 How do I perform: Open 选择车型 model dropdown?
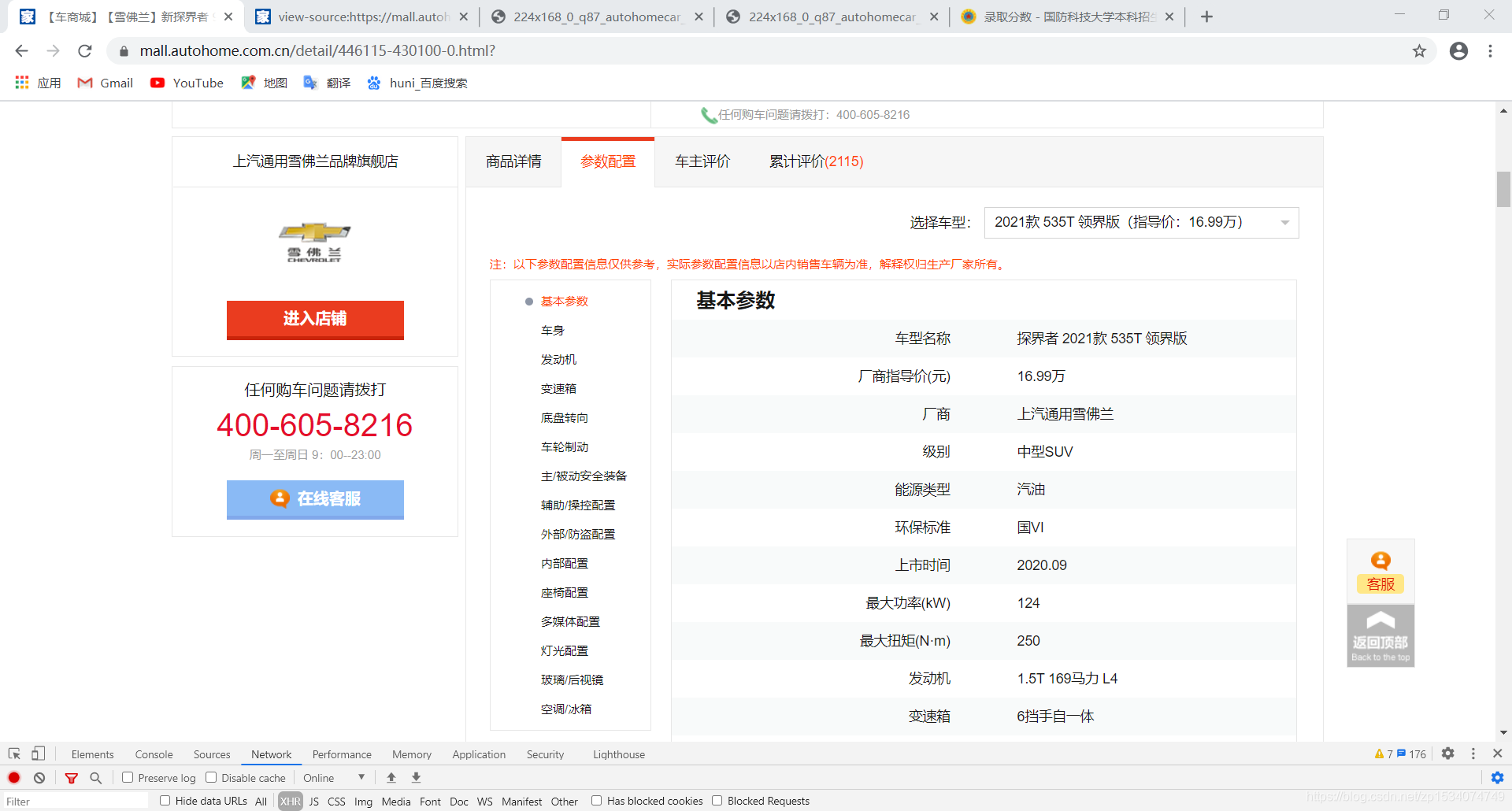coord(1141,223)
